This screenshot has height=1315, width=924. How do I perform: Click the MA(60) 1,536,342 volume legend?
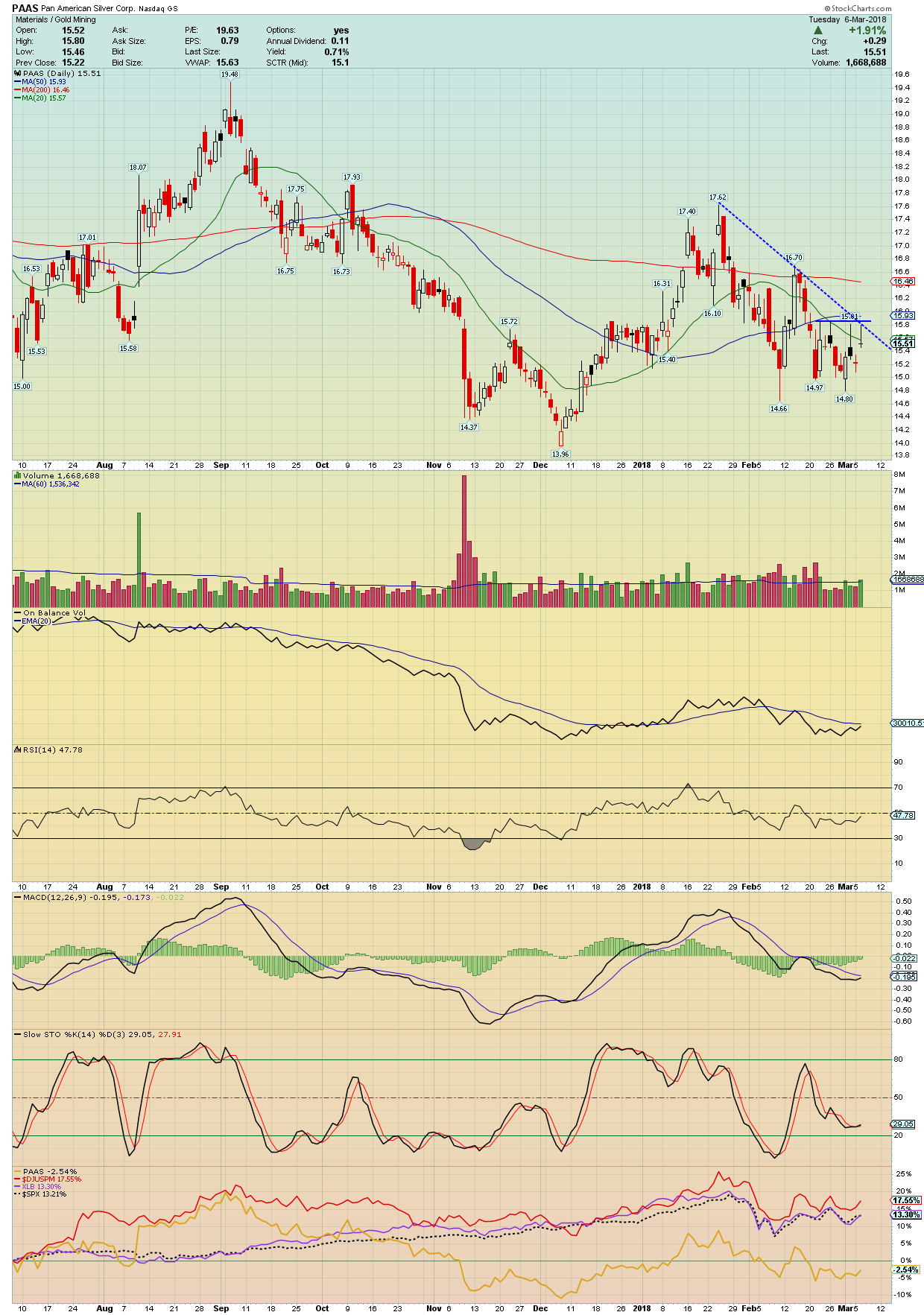(x=47, y=484)
